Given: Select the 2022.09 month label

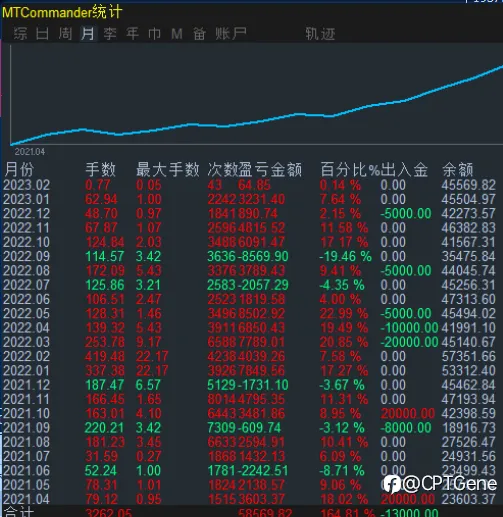Looking at the screenshot, I should click(x=26, y=256).
